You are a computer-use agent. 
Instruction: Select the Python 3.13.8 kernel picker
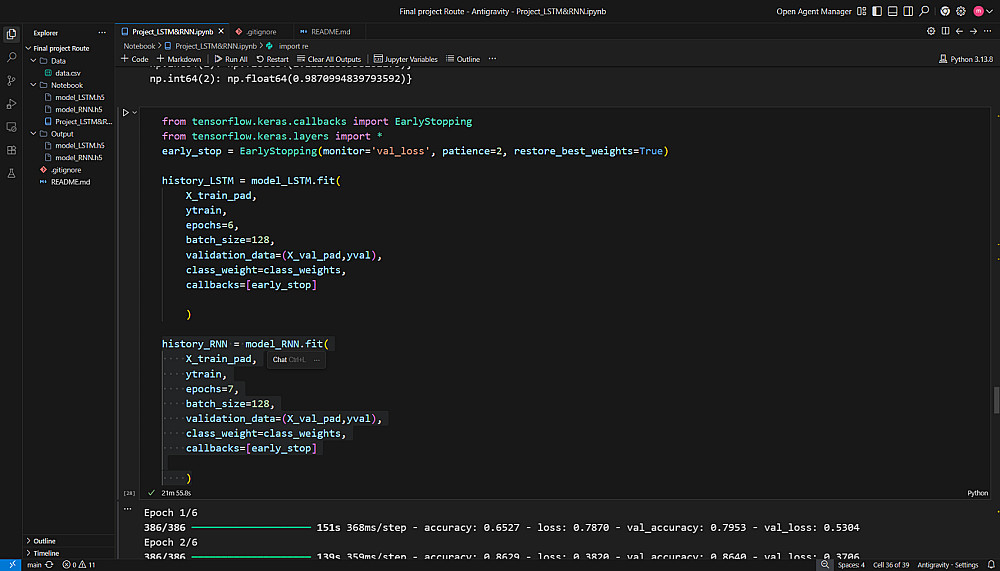[967, 59]
